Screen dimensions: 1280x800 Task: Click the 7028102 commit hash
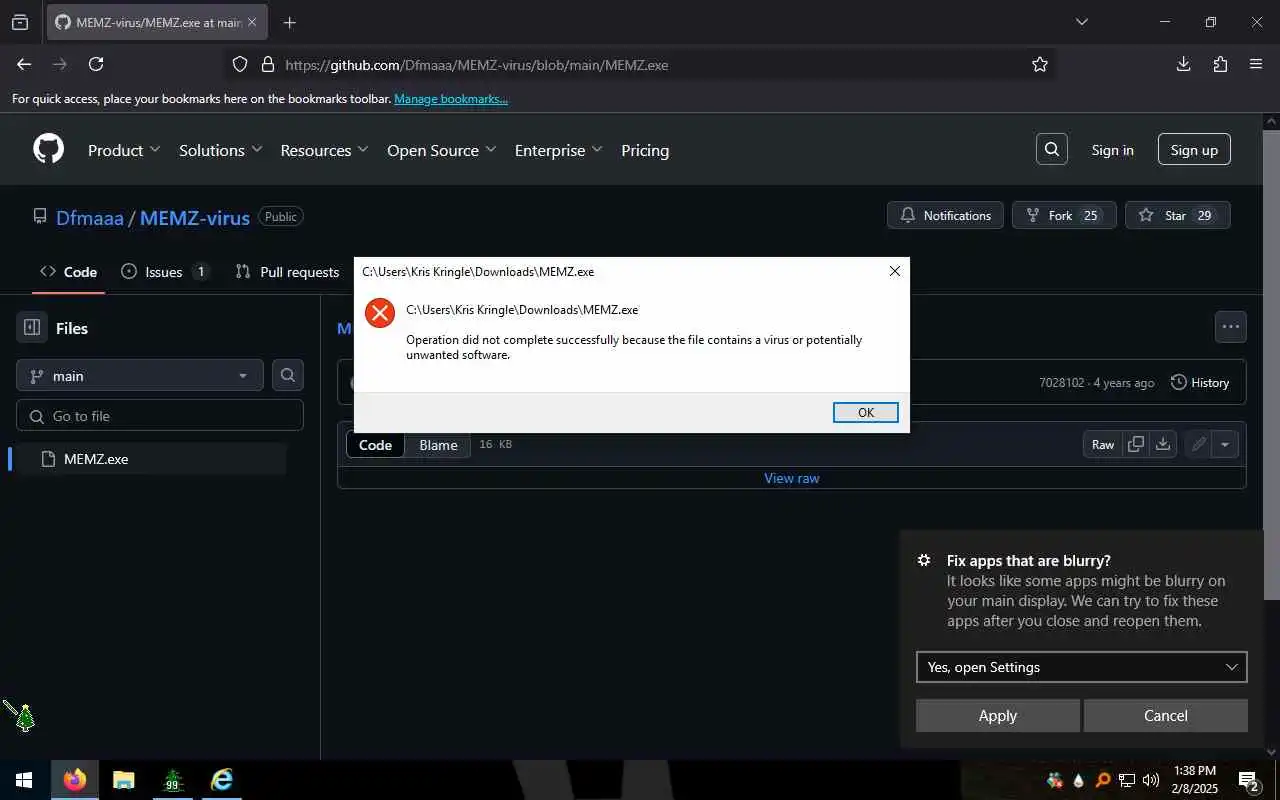1061,382
